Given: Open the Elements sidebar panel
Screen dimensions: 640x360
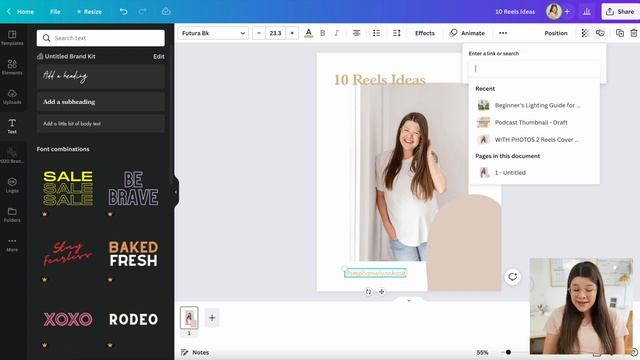Looking at the screenshot, I should [12, 67].
